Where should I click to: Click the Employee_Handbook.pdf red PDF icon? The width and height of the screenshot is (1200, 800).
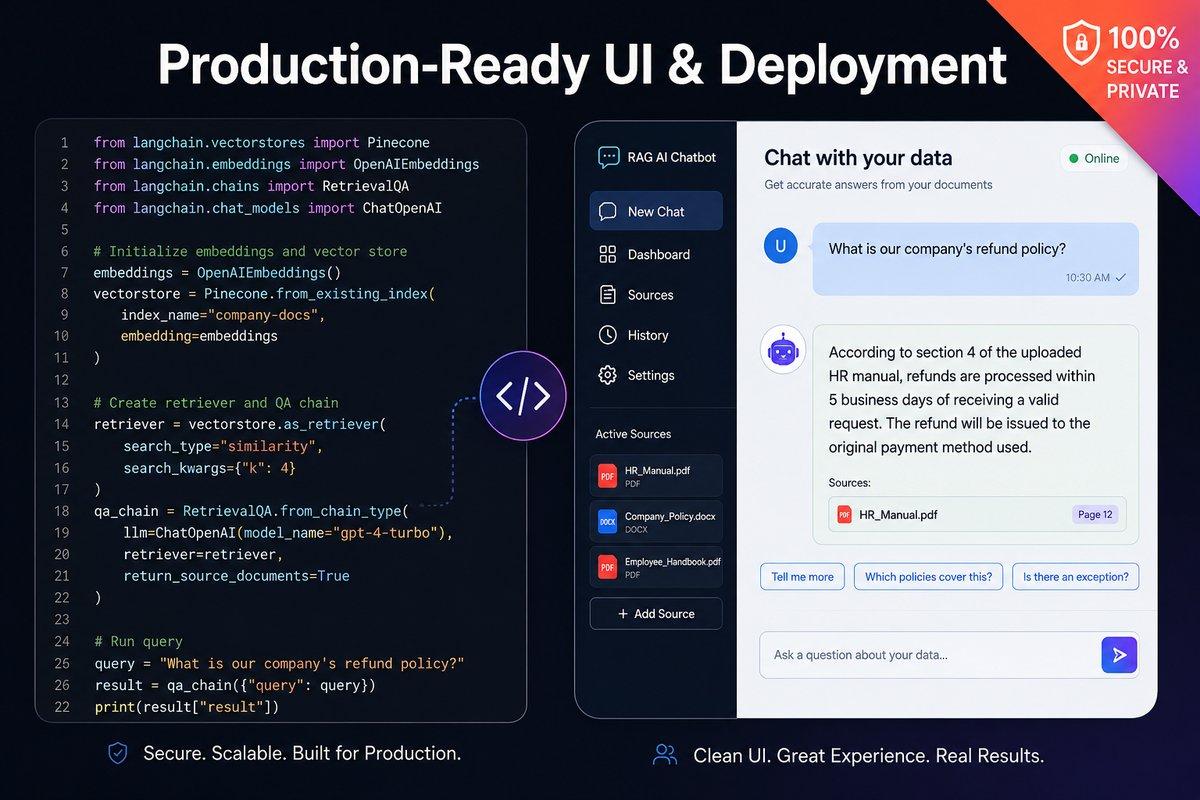tap(607, 567)
